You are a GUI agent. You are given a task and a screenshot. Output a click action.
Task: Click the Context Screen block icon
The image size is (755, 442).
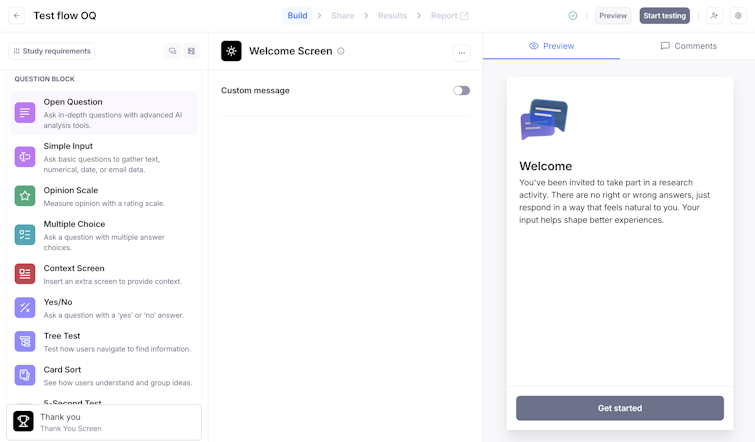click(25, 274)
